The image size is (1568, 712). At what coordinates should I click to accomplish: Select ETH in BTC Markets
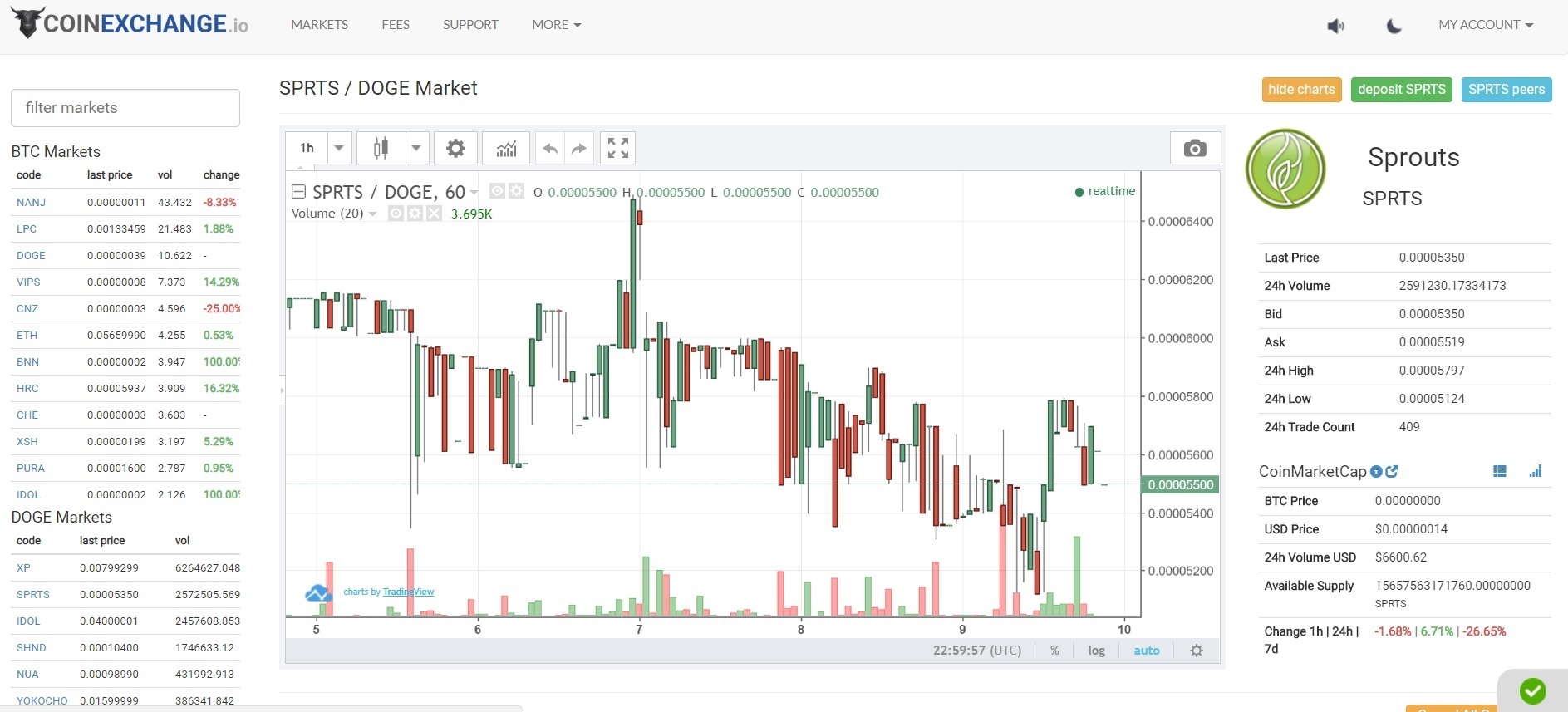click(x=27, y=335)
